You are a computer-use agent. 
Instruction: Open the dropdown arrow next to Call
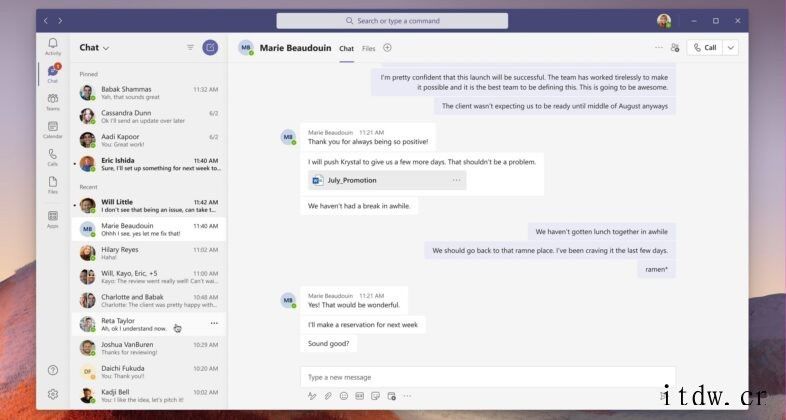[x=730, y=47]
